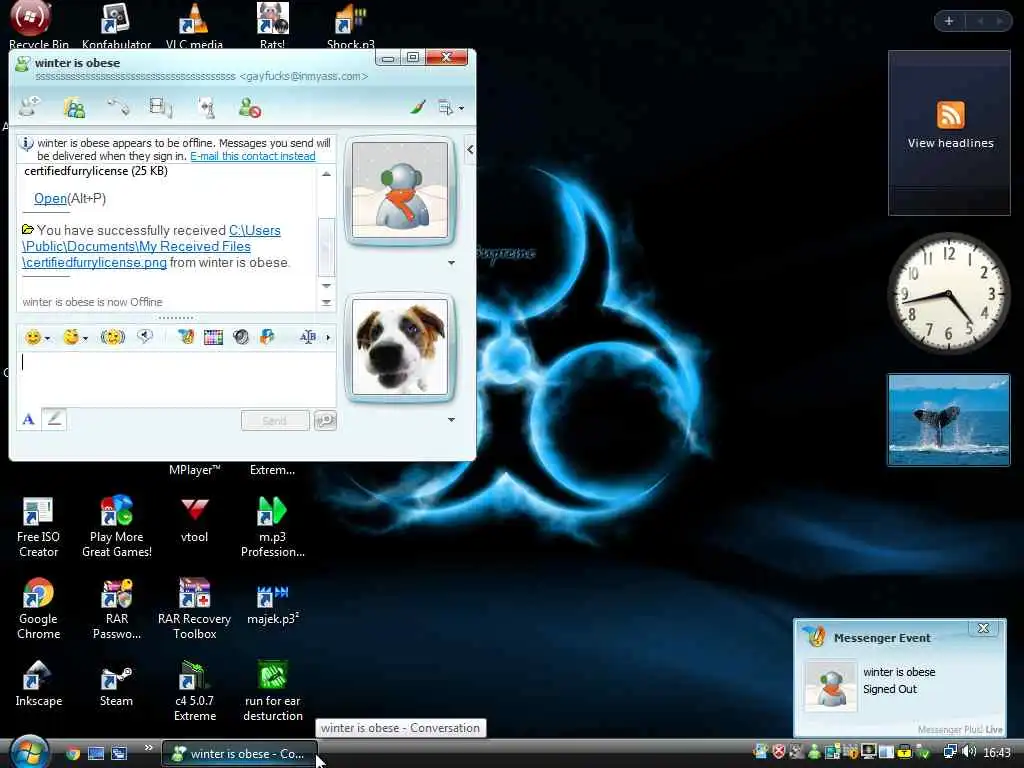
Task: Click the sound speaker icon in chat toolbar
Action: tap(241, 337)
